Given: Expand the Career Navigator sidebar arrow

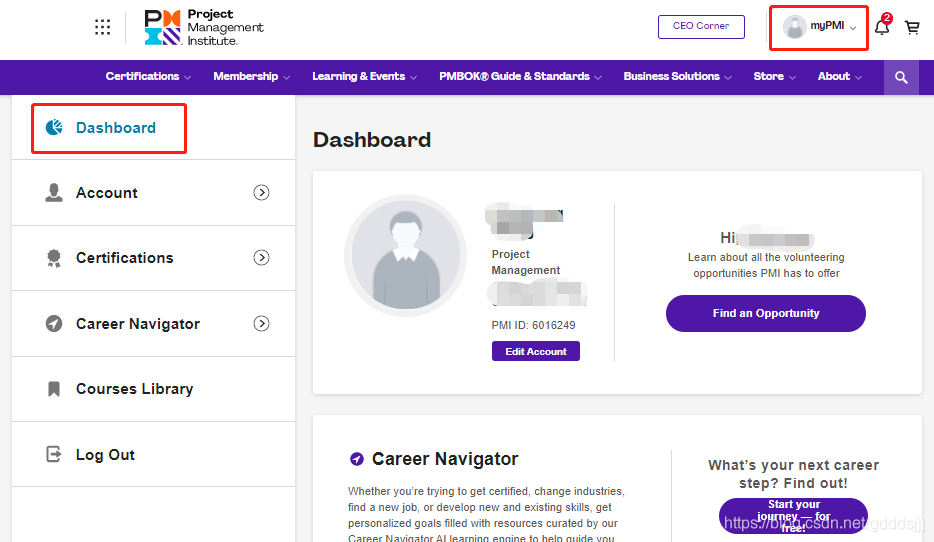Looking at the screenshot, I should (261, 323).
